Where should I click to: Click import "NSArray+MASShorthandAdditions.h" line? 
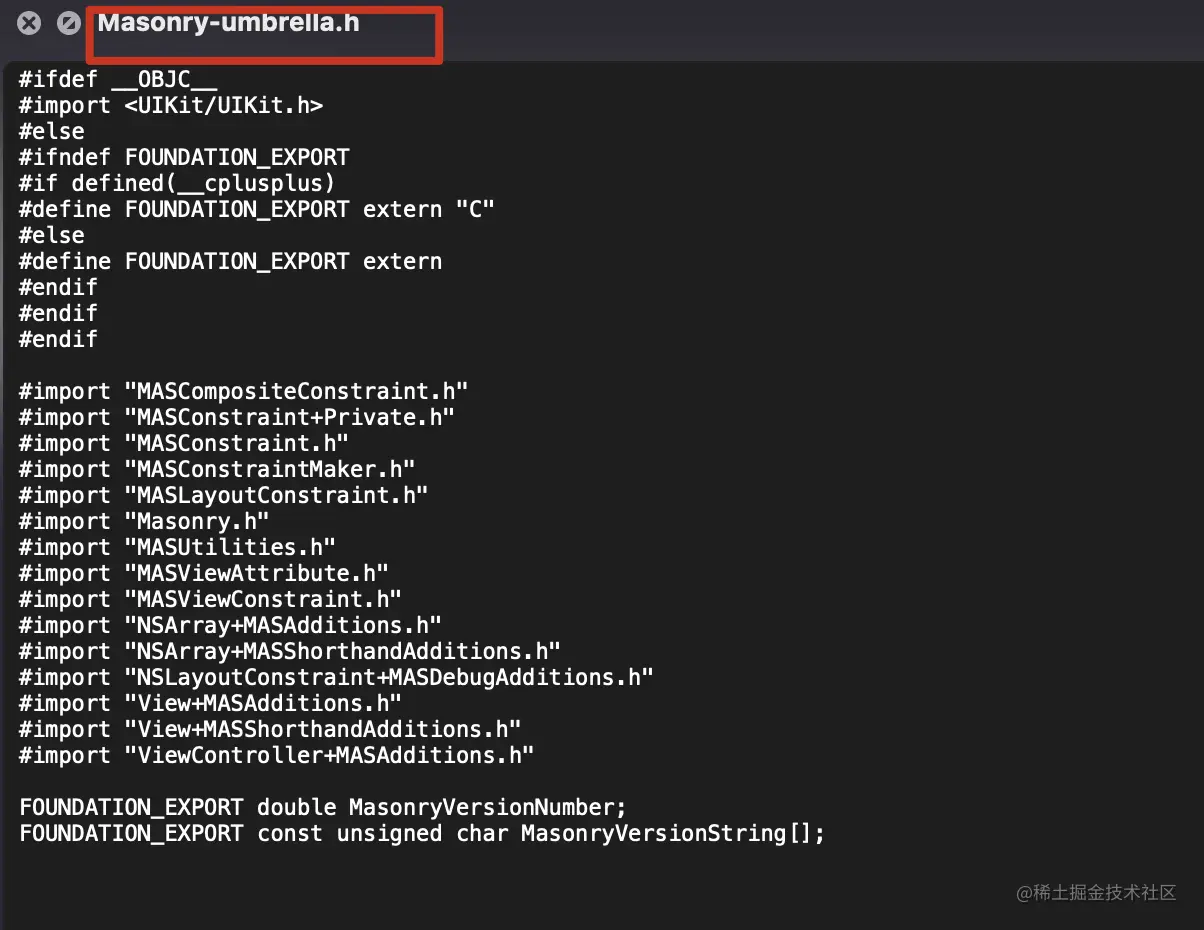[x=290, y=651]
